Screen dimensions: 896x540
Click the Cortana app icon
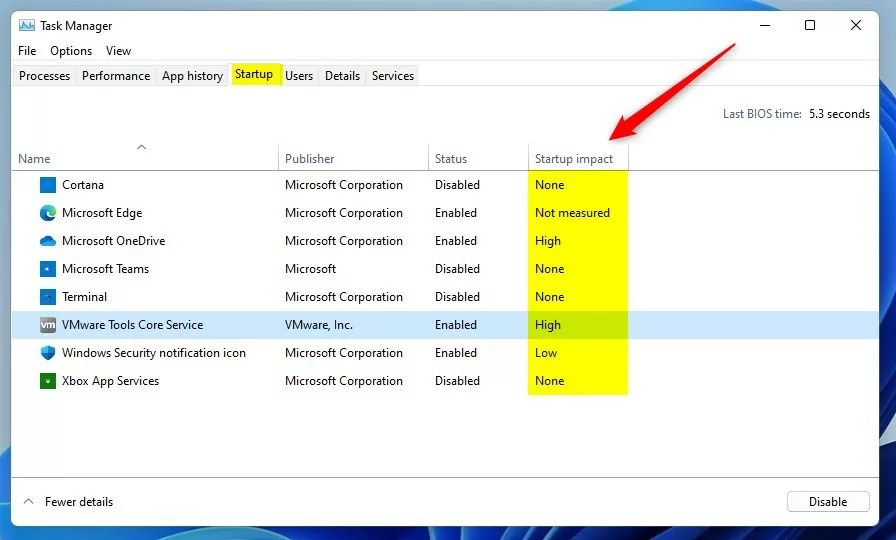point(48,185)
